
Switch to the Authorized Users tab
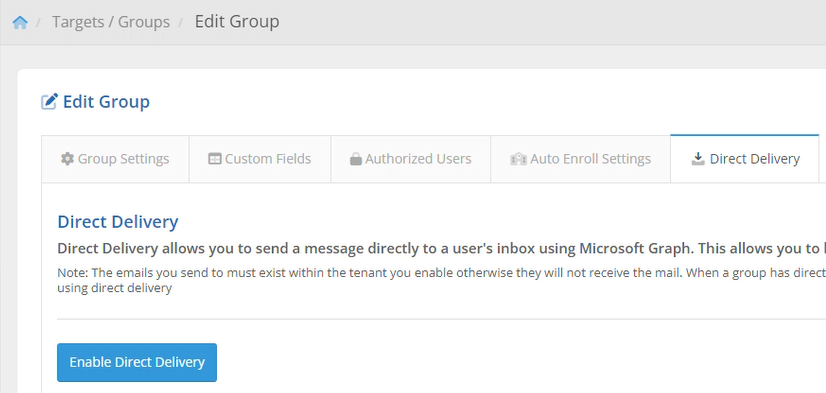click(411, 159)
